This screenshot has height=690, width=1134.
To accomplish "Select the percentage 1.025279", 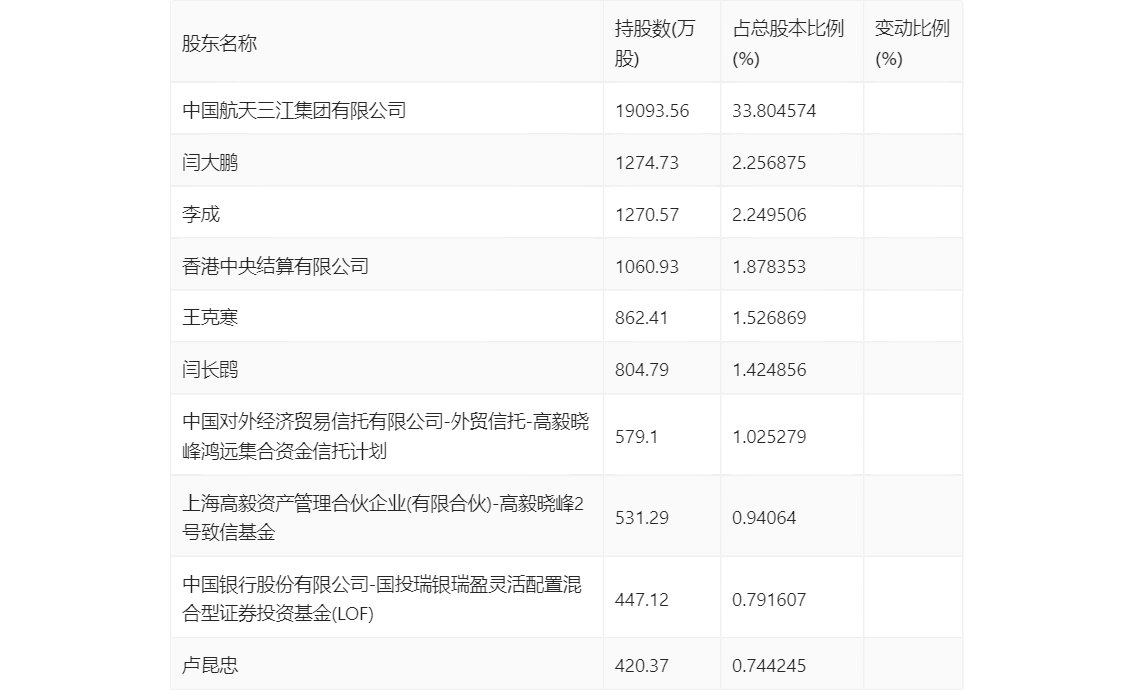I will (x=769, y=437).
